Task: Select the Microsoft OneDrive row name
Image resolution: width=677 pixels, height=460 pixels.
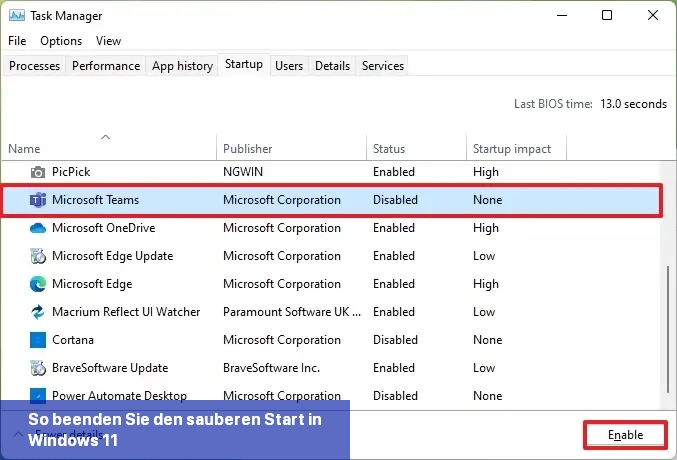Action: click(x=104, y=228)
